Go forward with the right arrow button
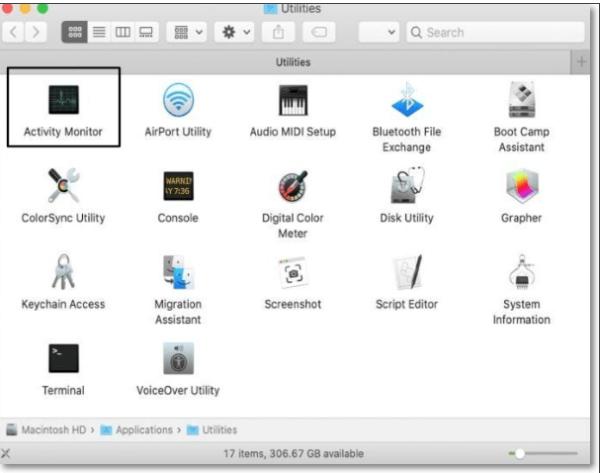Screen dimensions: 602x473 pos(36,32)
